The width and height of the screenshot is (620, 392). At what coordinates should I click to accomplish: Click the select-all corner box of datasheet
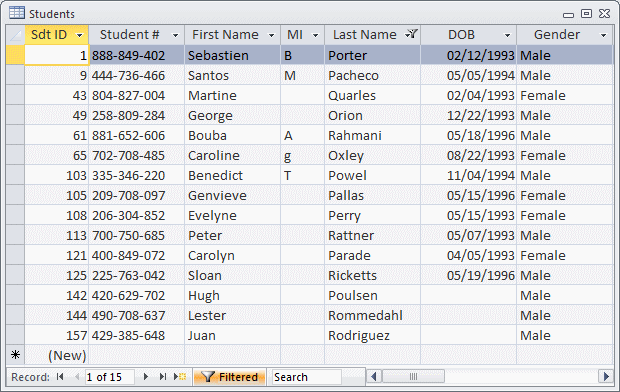click(x=15, y=35)
